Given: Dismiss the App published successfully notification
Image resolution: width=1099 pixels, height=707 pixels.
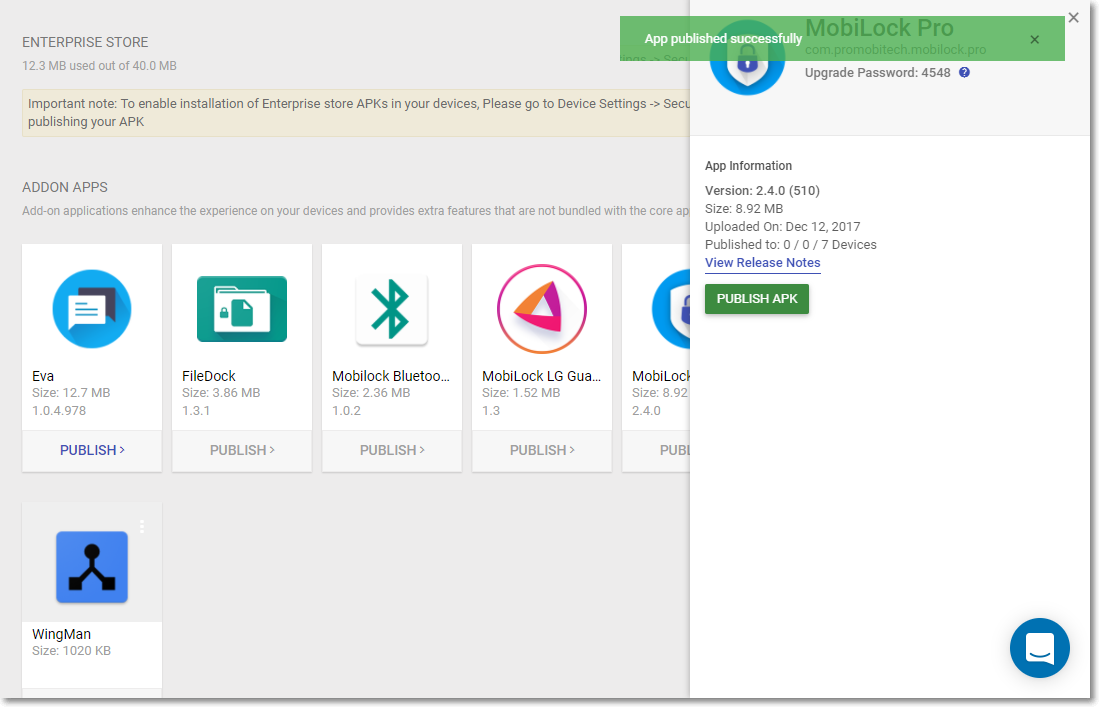Looking at the screenshot, I should [x=1035, y=39].
